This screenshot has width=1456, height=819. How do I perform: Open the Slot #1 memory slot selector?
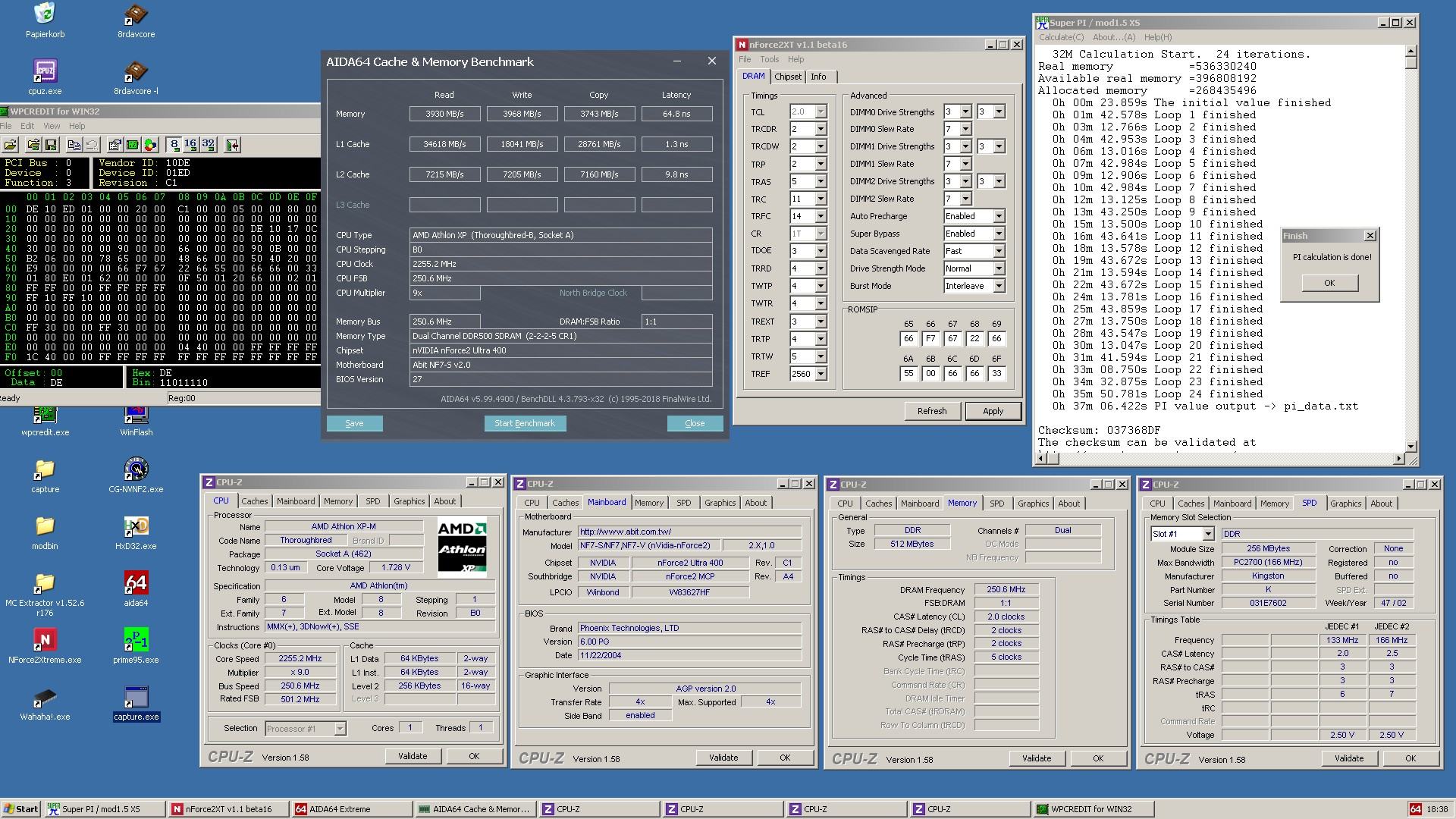pos(1207,534)
